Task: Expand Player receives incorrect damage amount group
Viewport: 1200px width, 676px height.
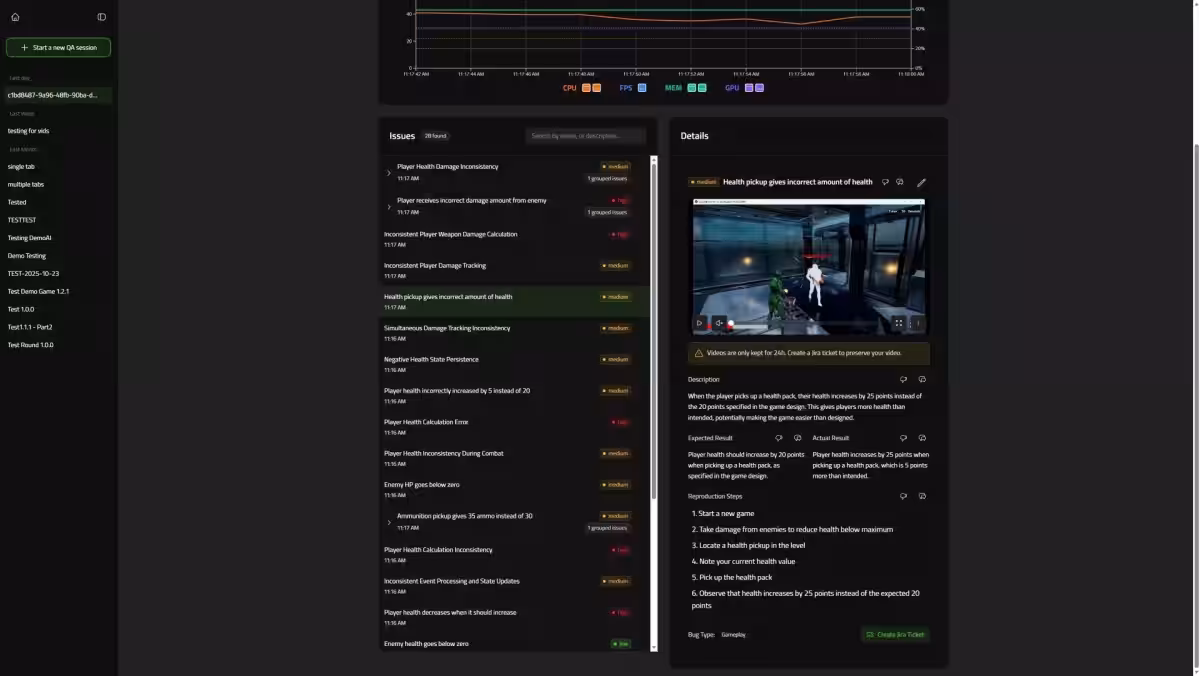Action: pyautogui.click(x=389, y=207)
